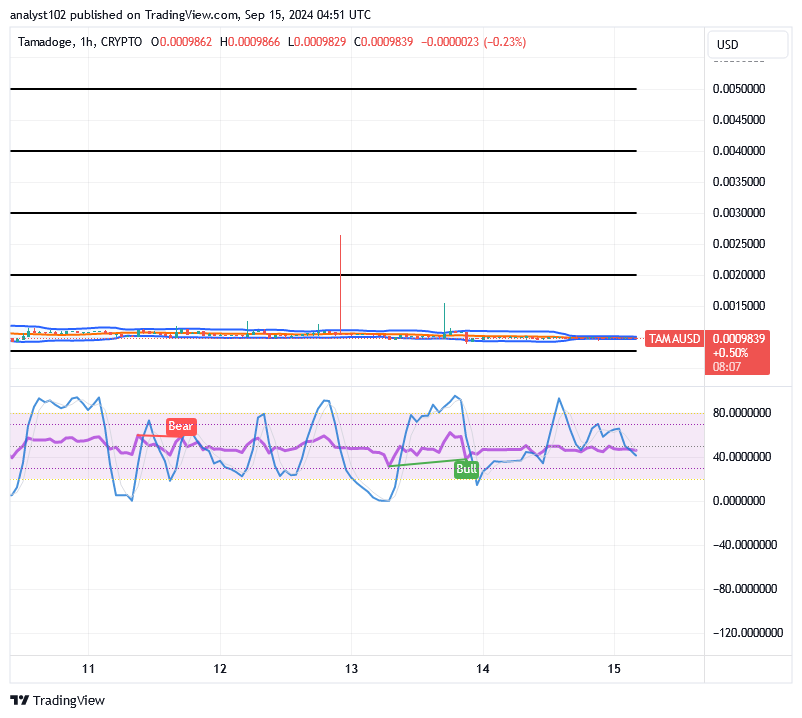Click the 0.0015000 price axis label
Viewport: 802px width, 718px height.
pyautogui.click(x=739, y=306)
